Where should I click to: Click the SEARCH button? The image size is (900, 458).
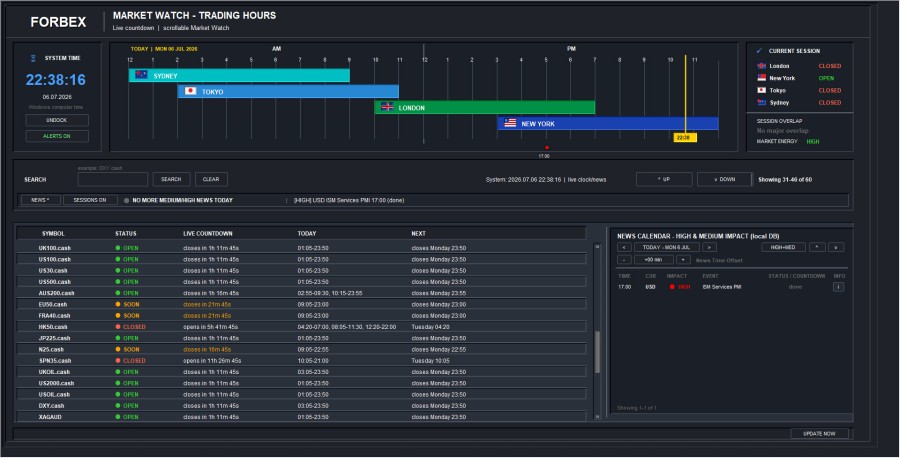[x=171, y=179]
